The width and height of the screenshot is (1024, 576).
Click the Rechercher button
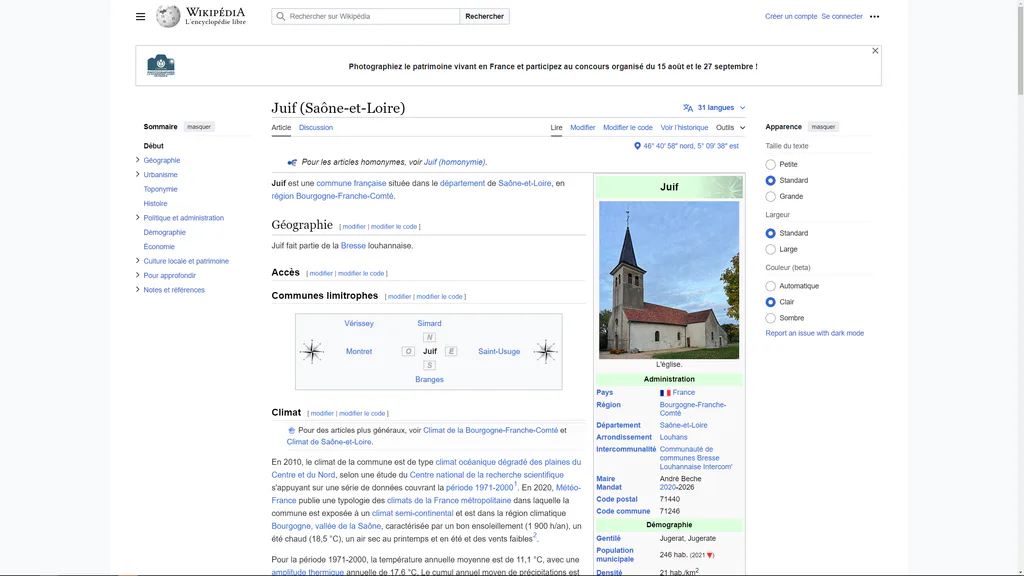(484, 16)
